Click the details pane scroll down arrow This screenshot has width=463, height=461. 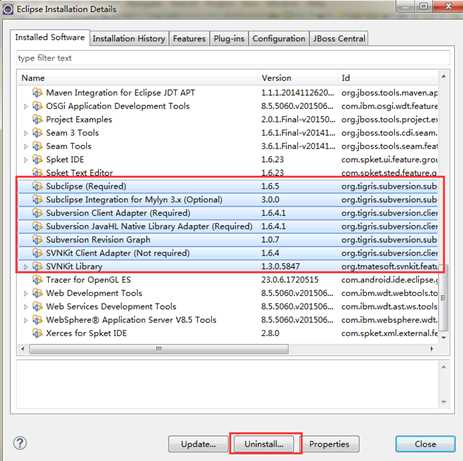pos(443,402)
